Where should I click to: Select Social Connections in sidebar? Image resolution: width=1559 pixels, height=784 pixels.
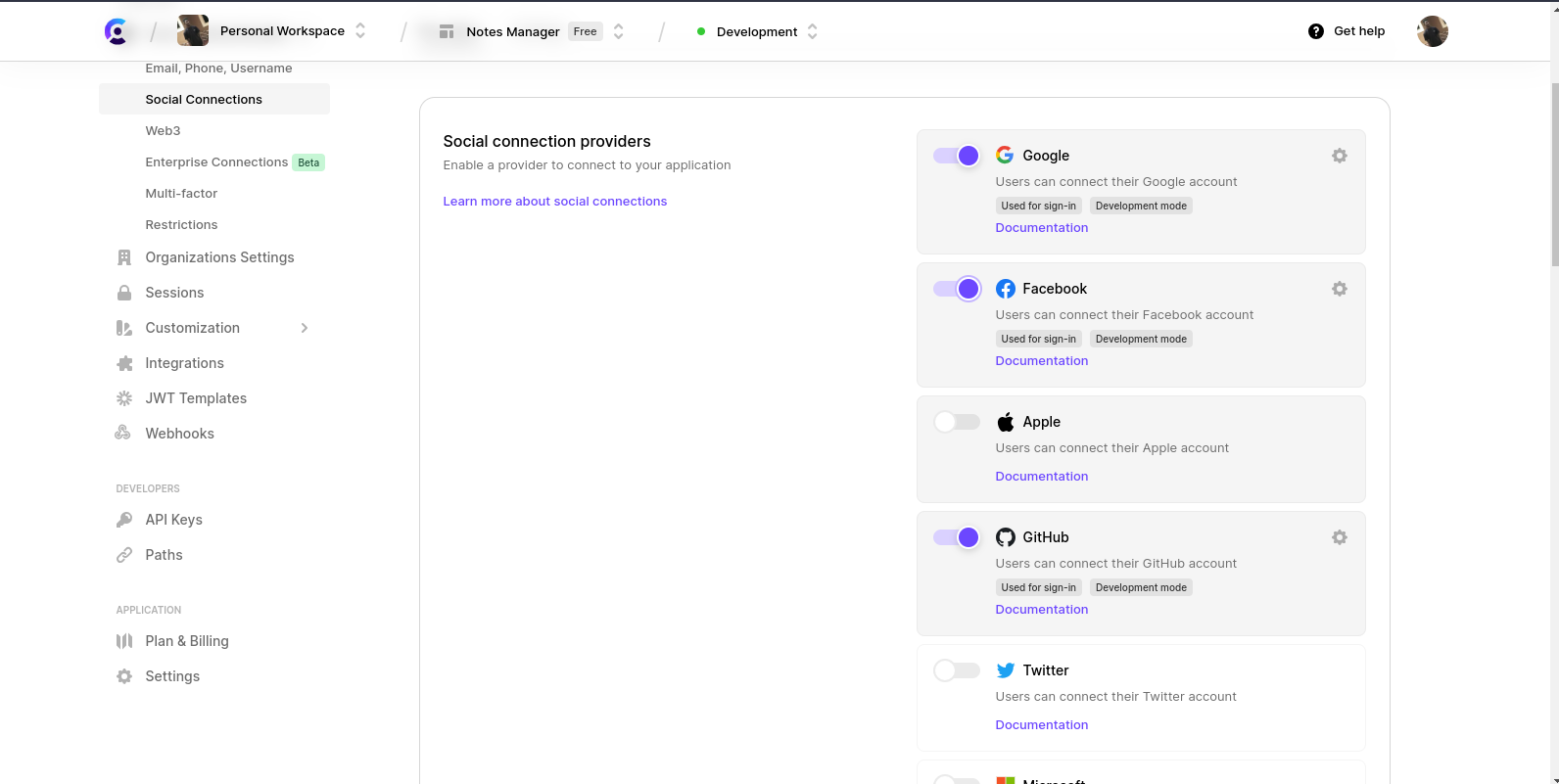214,99
